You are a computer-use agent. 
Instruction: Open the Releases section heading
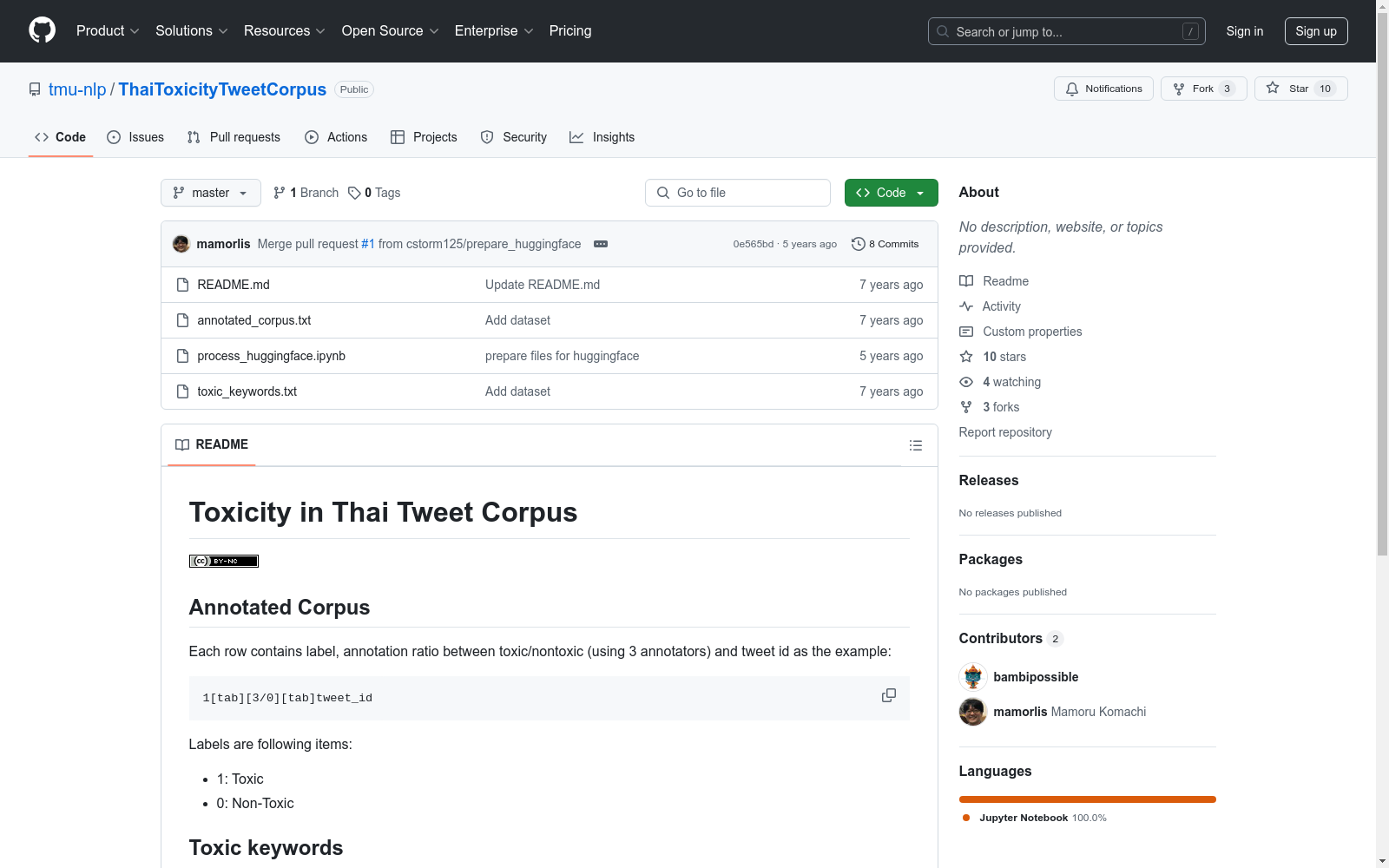tap(989, 480)
